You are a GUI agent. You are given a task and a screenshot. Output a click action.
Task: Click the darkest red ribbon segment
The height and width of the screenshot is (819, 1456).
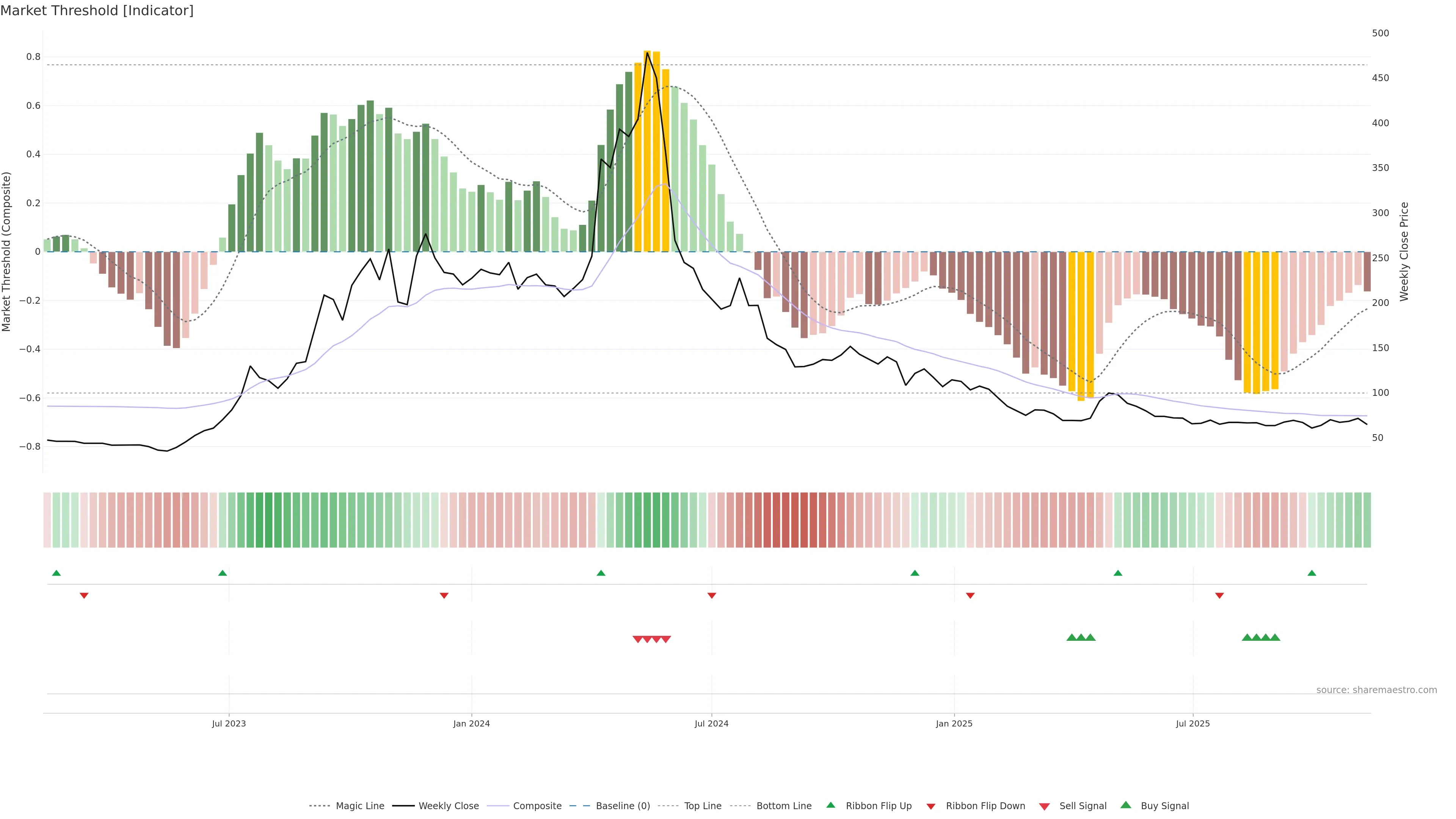795,520
